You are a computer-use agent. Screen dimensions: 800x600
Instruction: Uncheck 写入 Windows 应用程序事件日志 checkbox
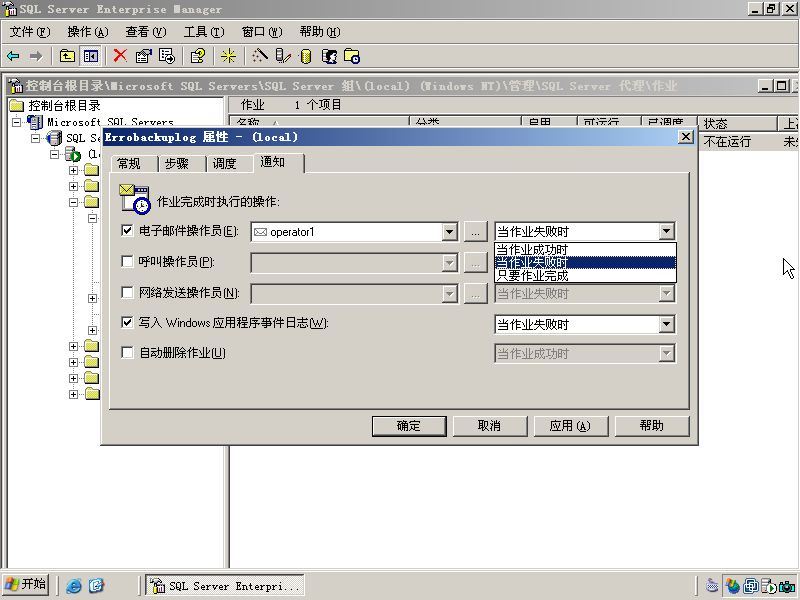click(127, 322)
